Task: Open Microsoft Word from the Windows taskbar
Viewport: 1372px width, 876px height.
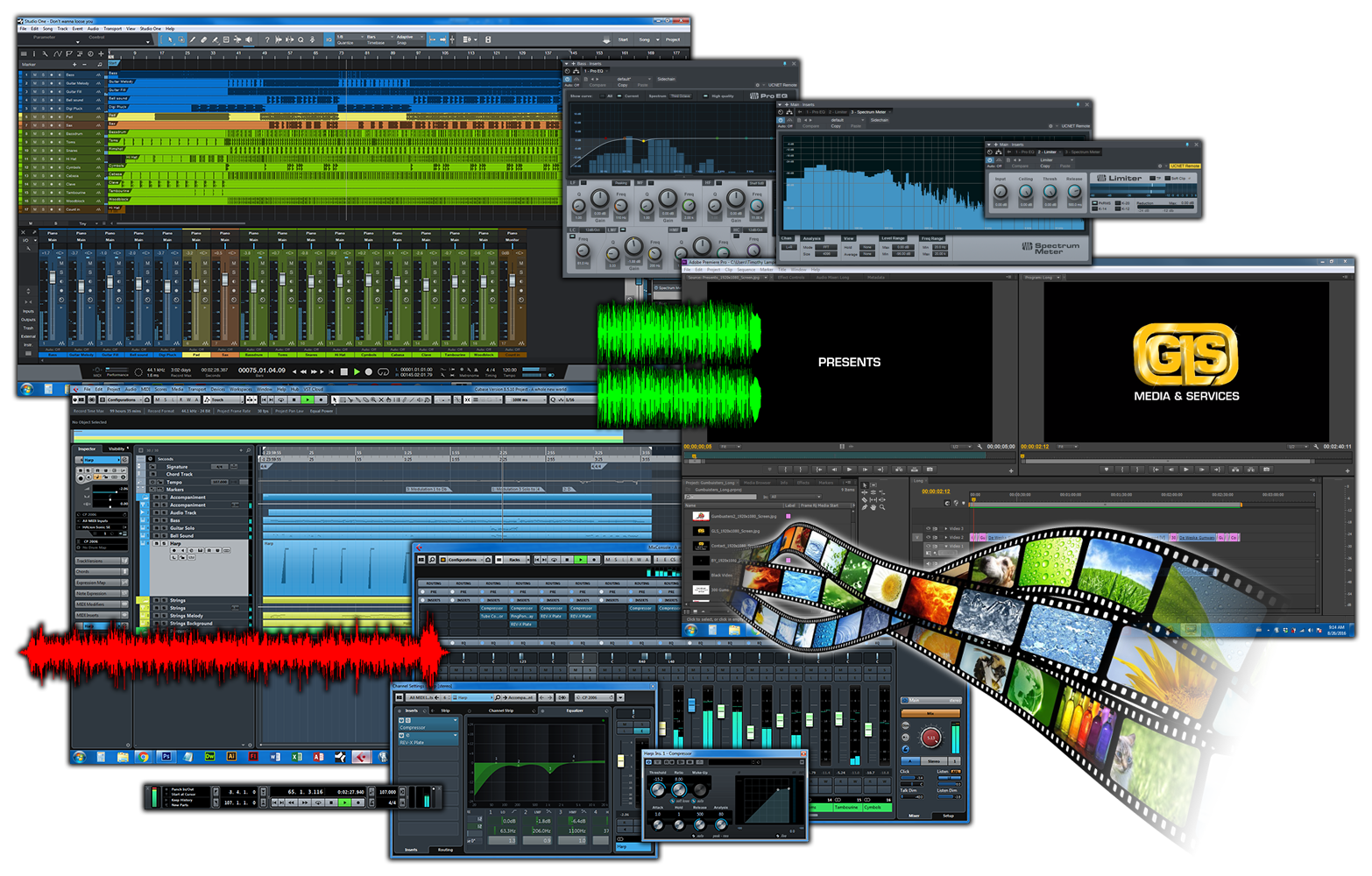Action: (x=275, y=756)
